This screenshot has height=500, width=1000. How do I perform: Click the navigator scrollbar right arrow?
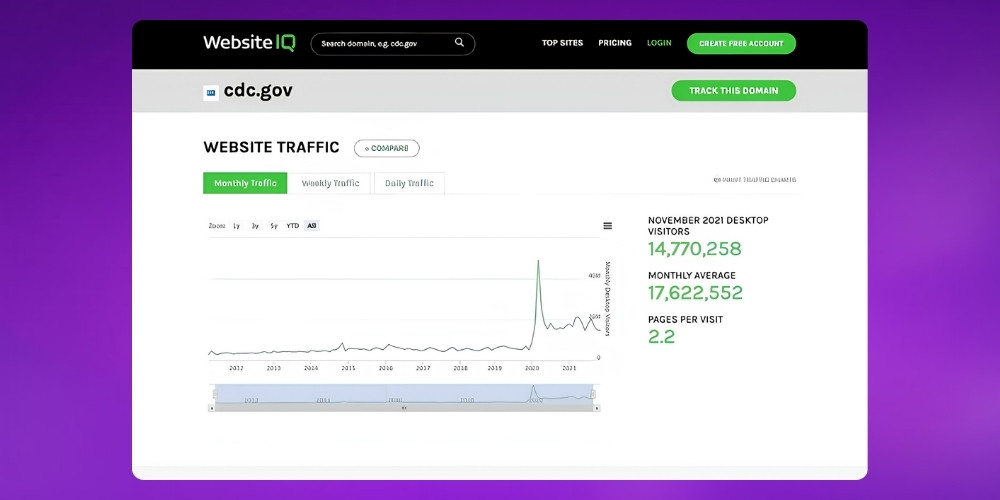pos(597,408)
